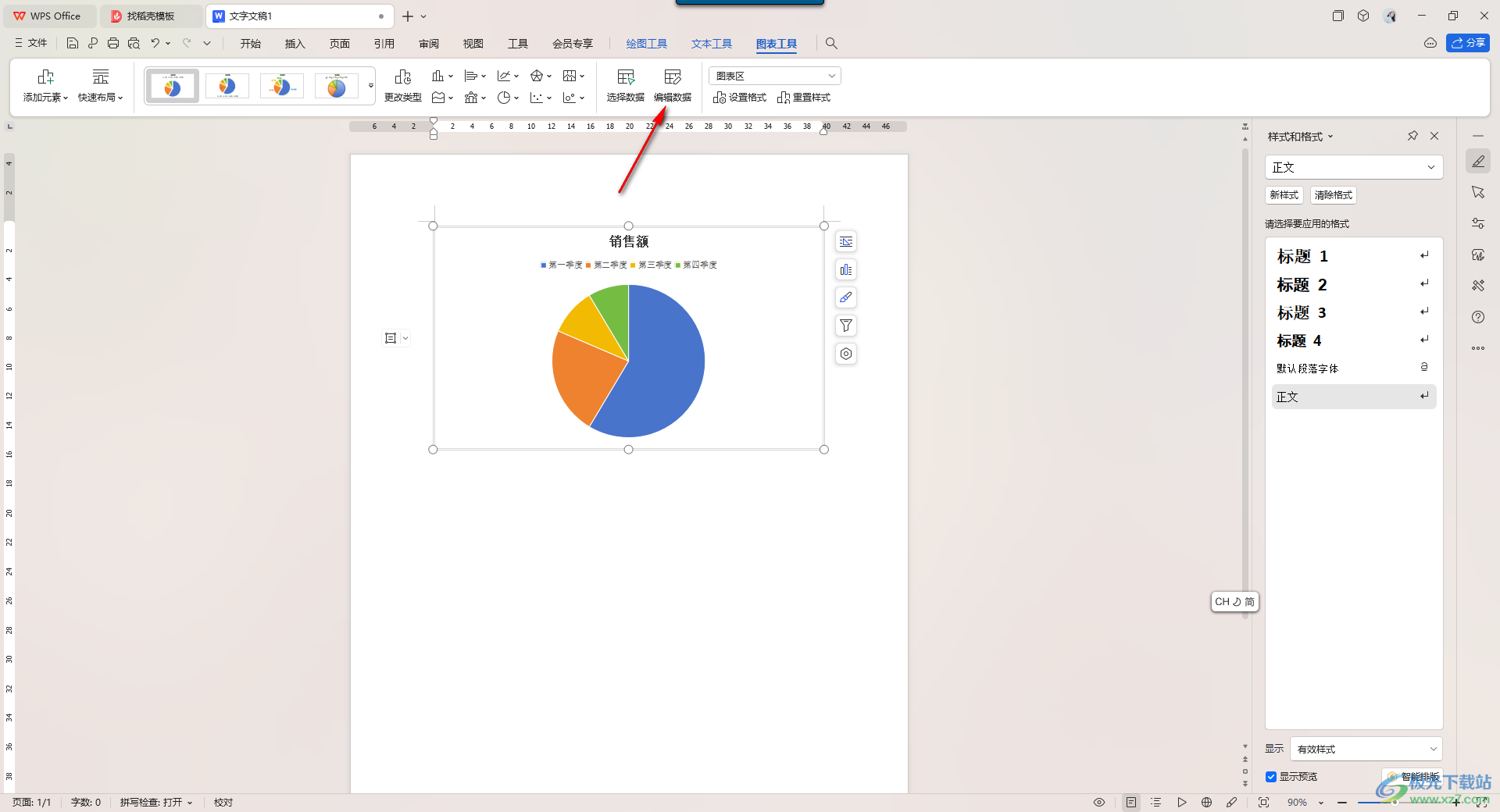Click Change Chart Type (更改类型)
Viewport: 1500px width, 812px height.
pos(403,85)
